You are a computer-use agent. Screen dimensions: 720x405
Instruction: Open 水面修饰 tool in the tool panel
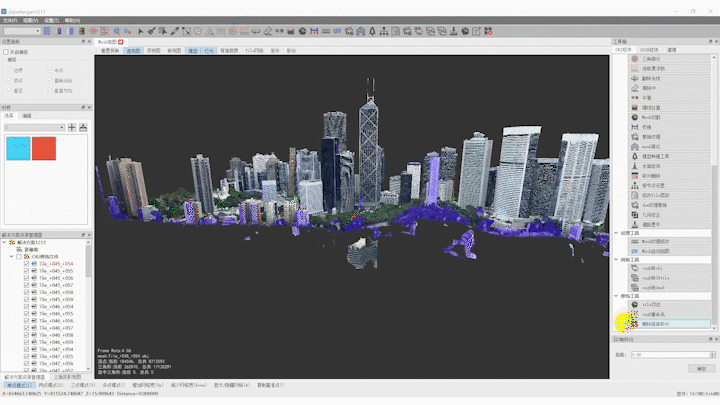669,166
